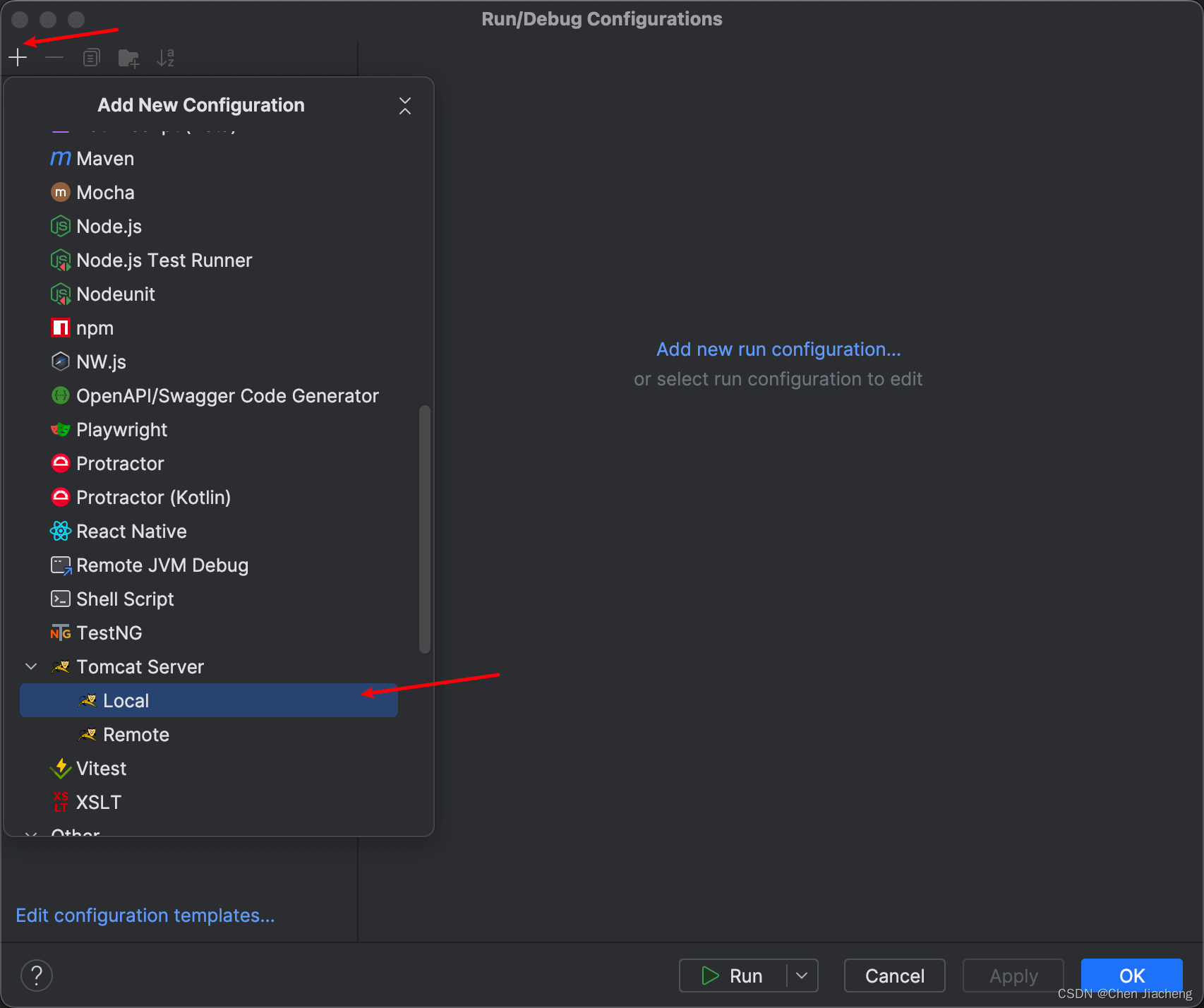Select the Vitest entry
Image resolution: width=1204 pixels, height=1008 pixels.
(x=208, y=769)
